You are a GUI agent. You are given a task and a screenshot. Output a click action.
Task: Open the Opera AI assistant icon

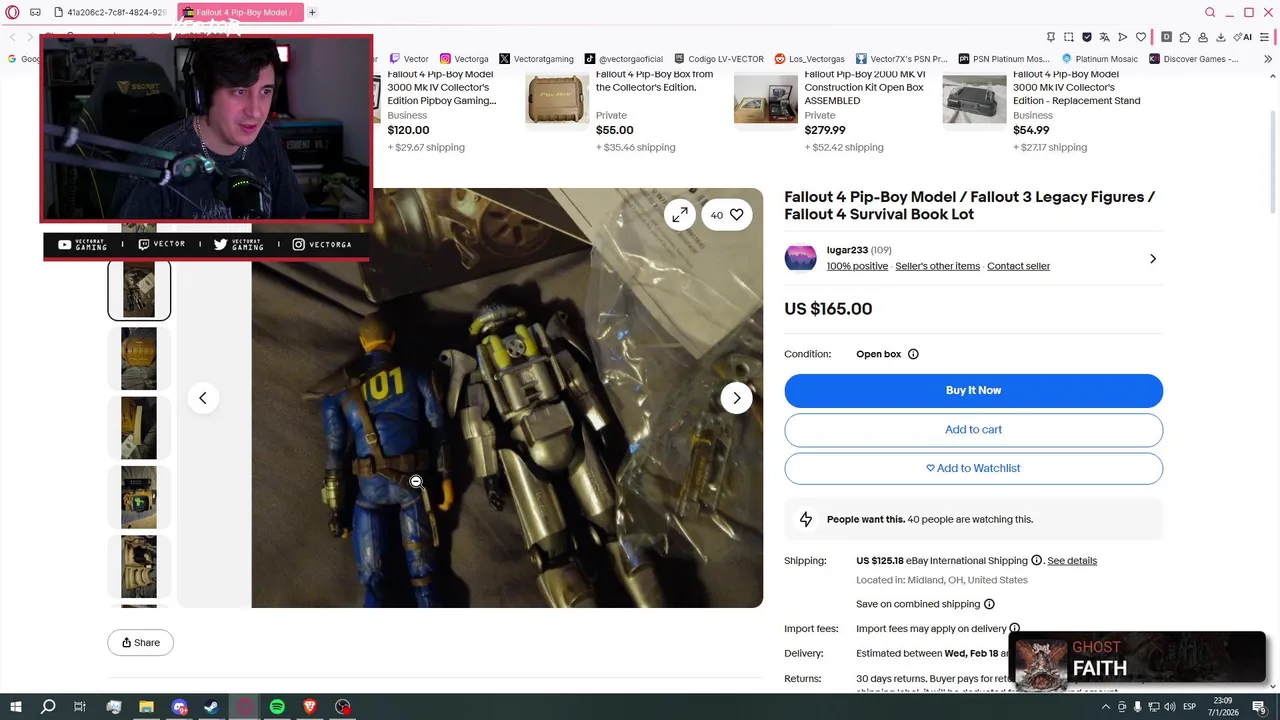click(x=1243, y=37)
